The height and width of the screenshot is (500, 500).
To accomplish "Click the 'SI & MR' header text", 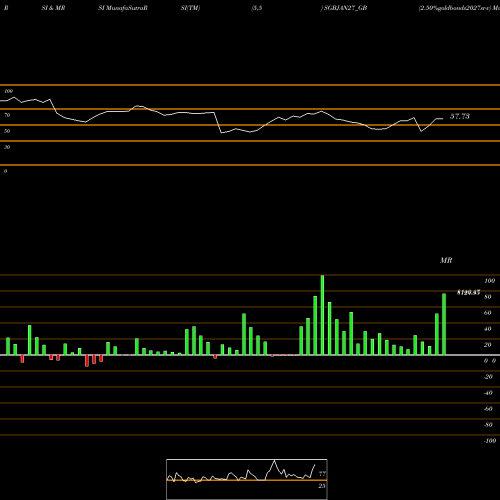I will 53,8.
